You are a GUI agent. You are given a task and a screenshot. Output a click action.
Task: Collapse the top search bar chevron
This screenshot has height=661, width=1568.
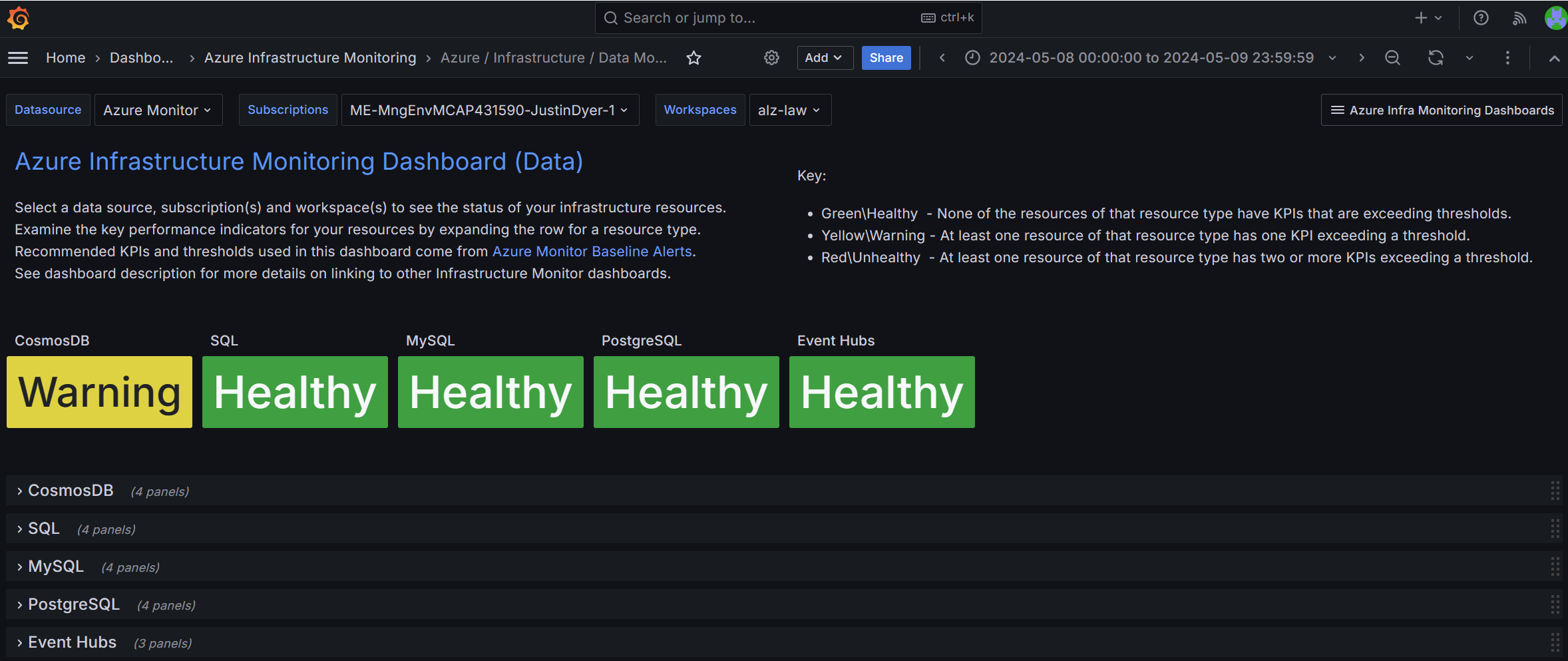click(x=1554, y=58)
